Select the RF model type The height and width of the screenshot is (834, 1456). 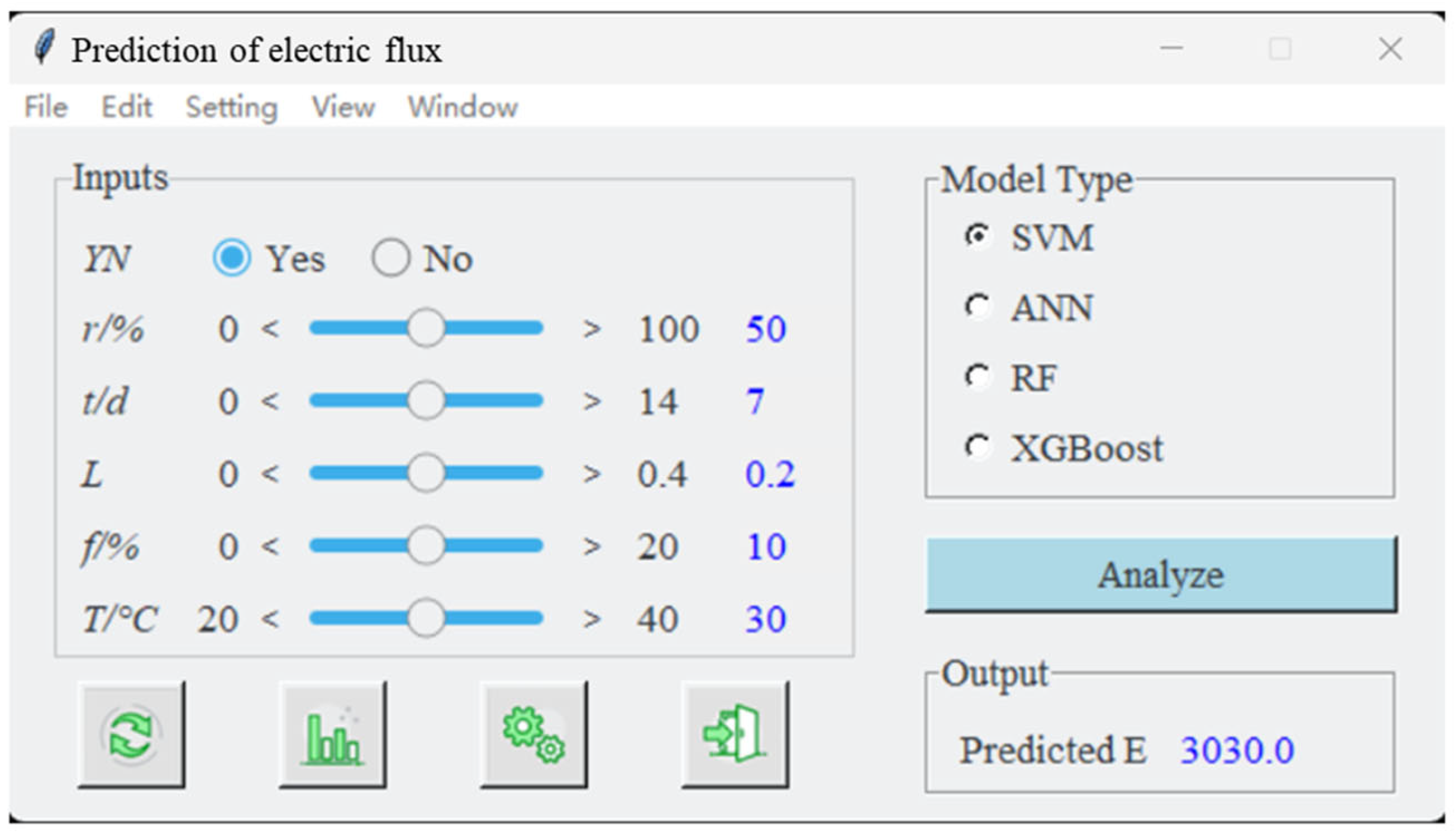[977, 376]
